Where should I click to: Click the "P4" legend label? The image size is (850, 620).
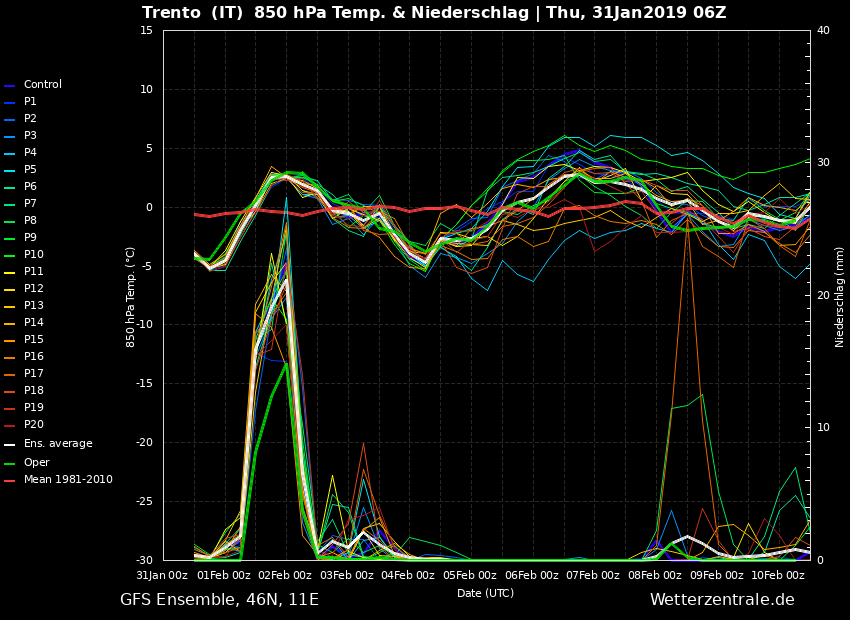click(x=30, y=152)
